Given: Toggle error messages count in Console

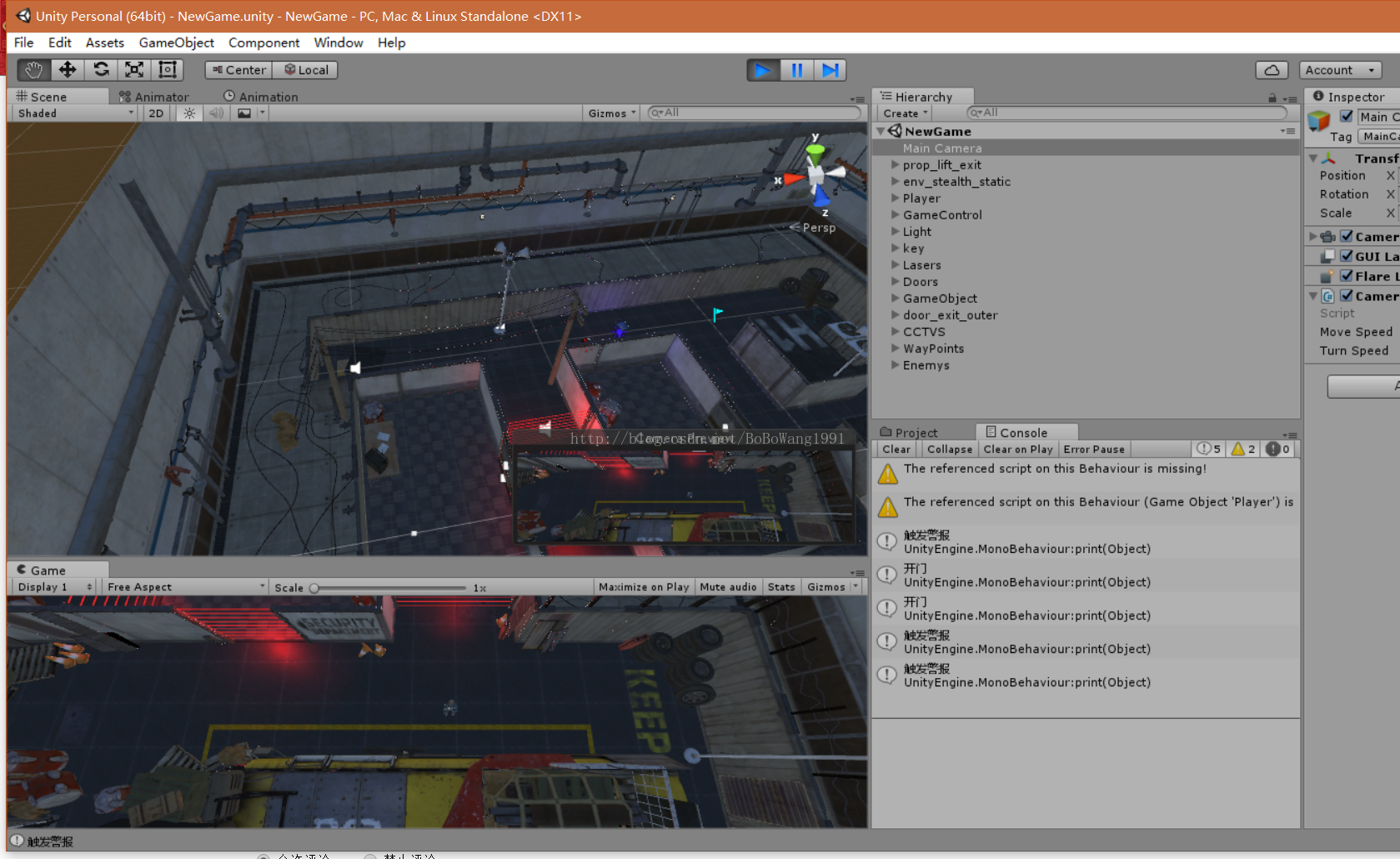Looking at the screenshot, I should click(1277, 449).
